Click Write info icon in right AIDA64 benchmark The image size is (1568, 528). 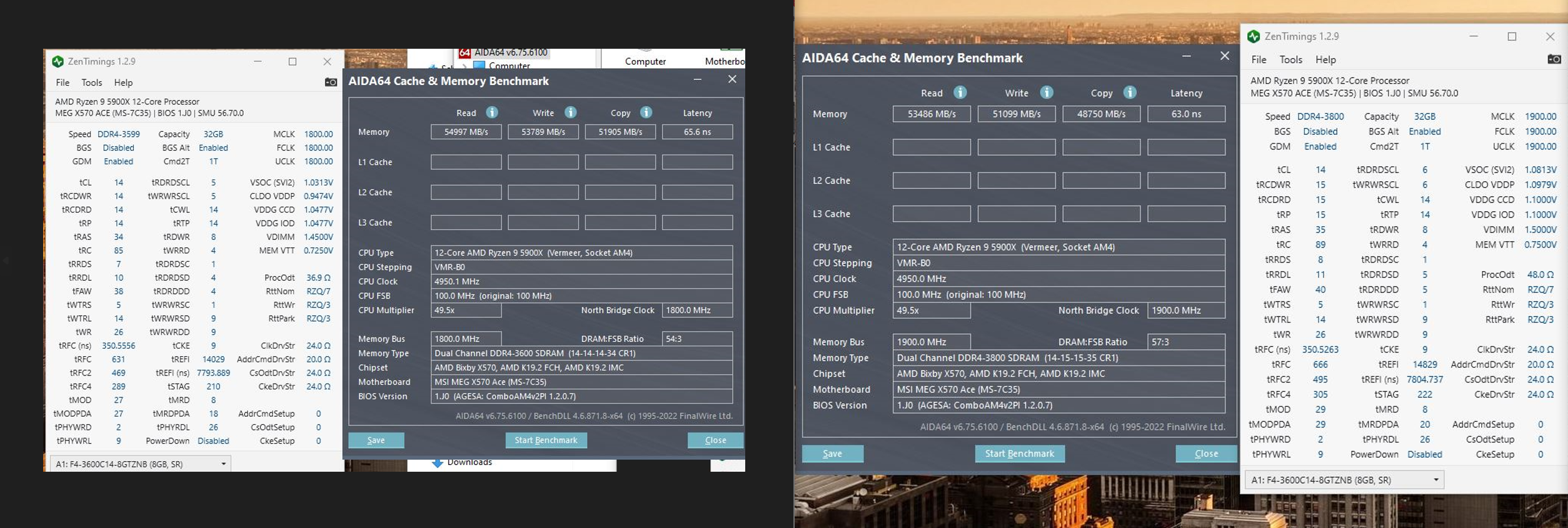(1047, 92)
